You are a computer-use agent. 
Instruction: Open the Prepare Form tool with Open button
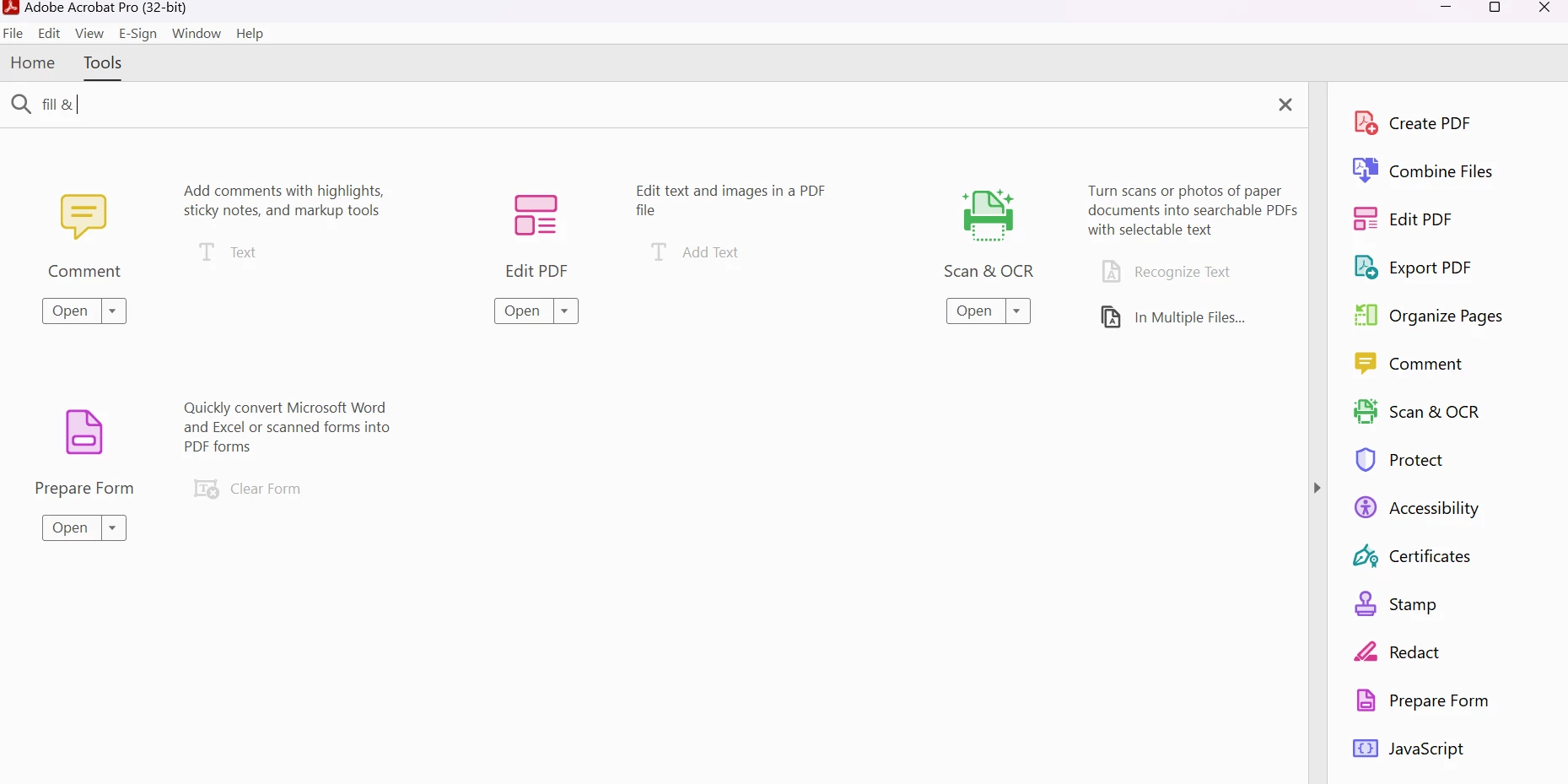coord(71,528)
